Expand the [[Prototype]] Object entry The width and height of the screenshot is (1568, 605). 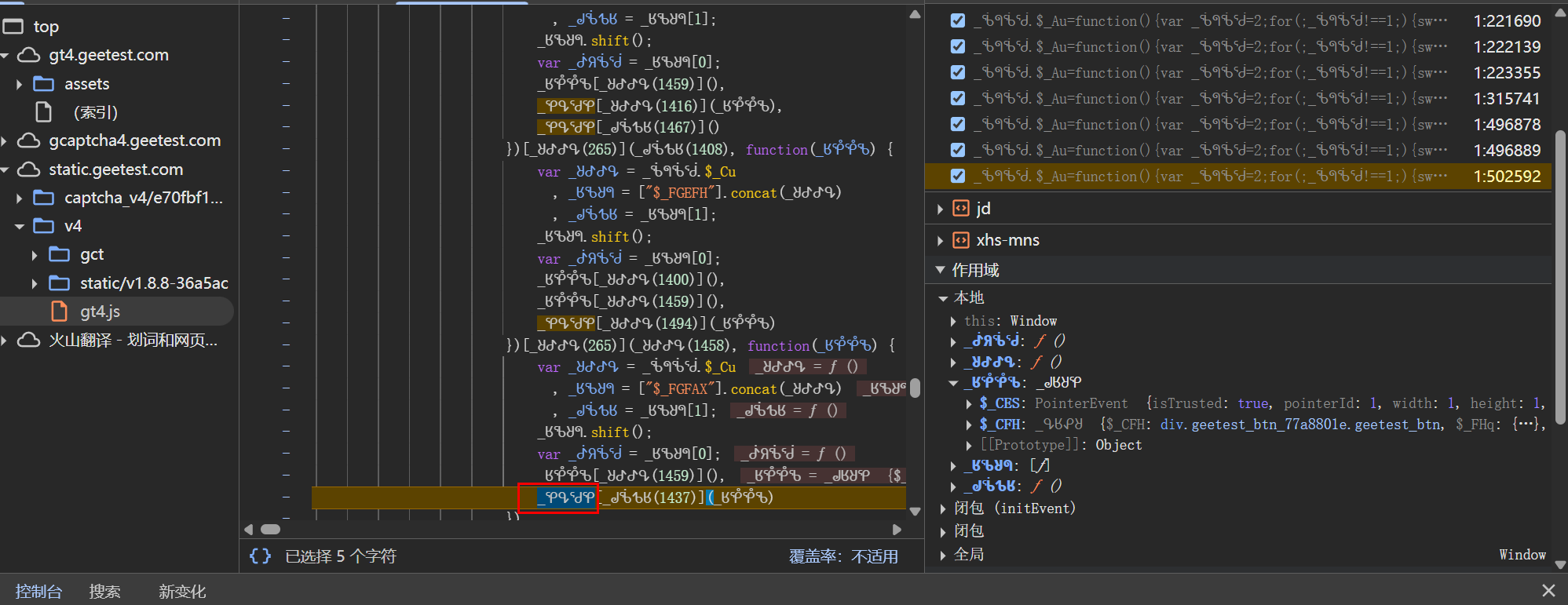(x=969, y=445)
